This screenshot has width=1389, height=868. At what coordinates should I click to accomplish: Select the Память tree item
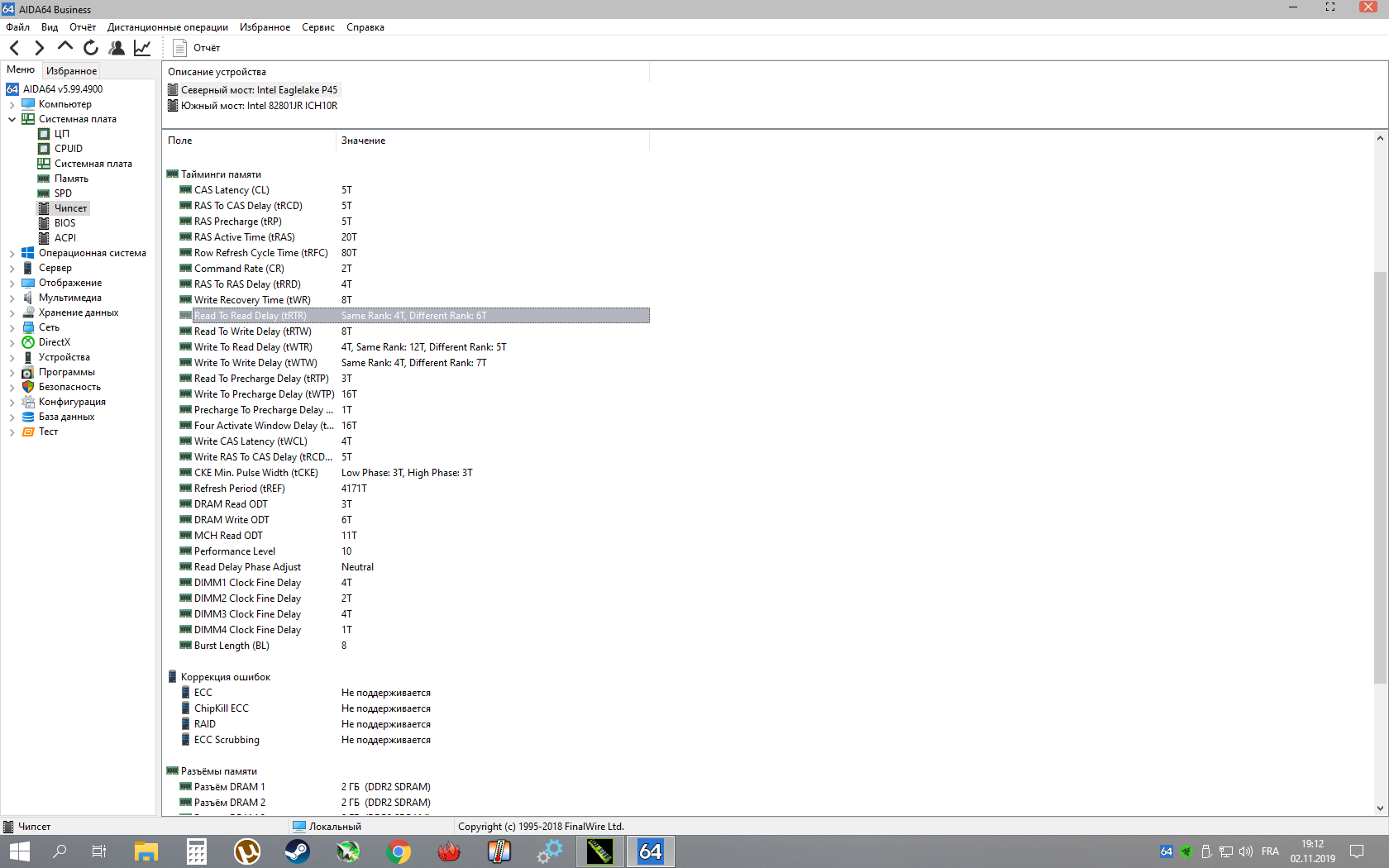coord(71,179)
